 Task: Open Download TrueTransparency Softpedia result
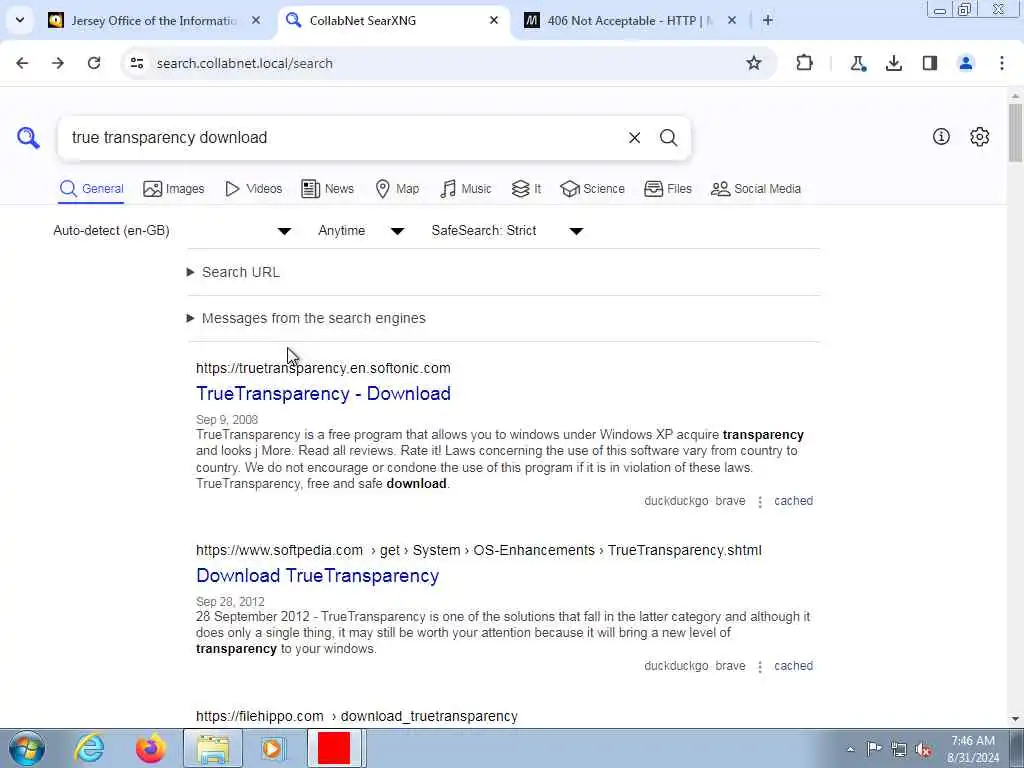click(x=317, y=576)
